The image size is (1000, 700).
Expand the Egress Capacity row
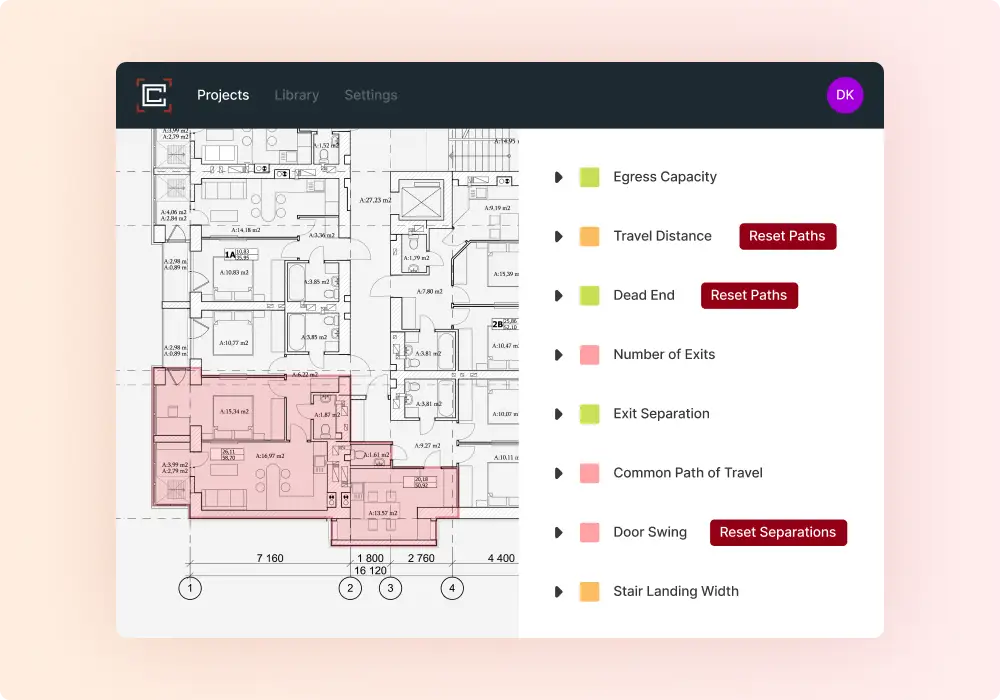559,177
